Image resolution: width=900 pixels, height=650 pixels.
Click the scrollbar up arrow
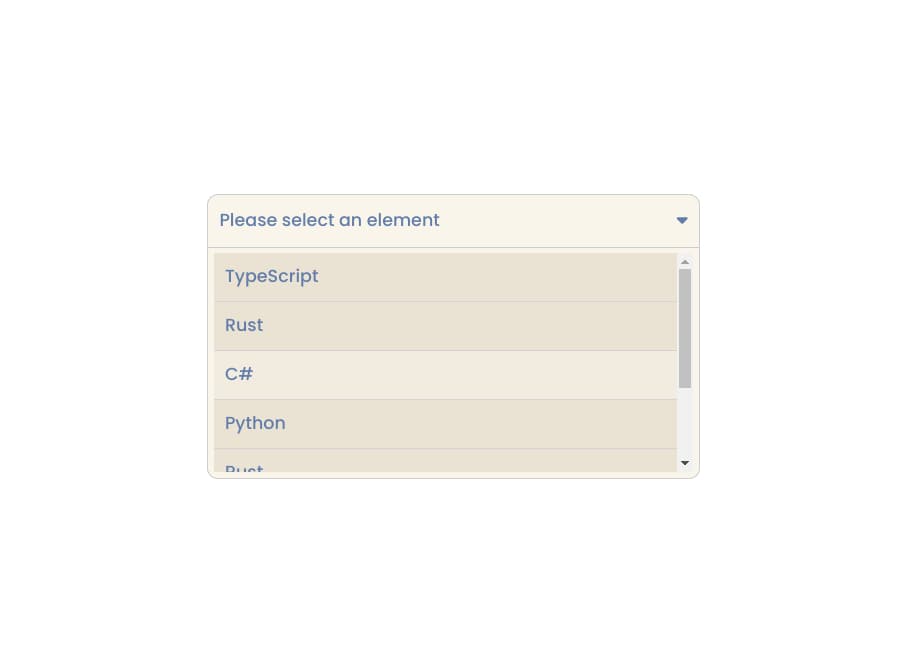tap(685, 262)
